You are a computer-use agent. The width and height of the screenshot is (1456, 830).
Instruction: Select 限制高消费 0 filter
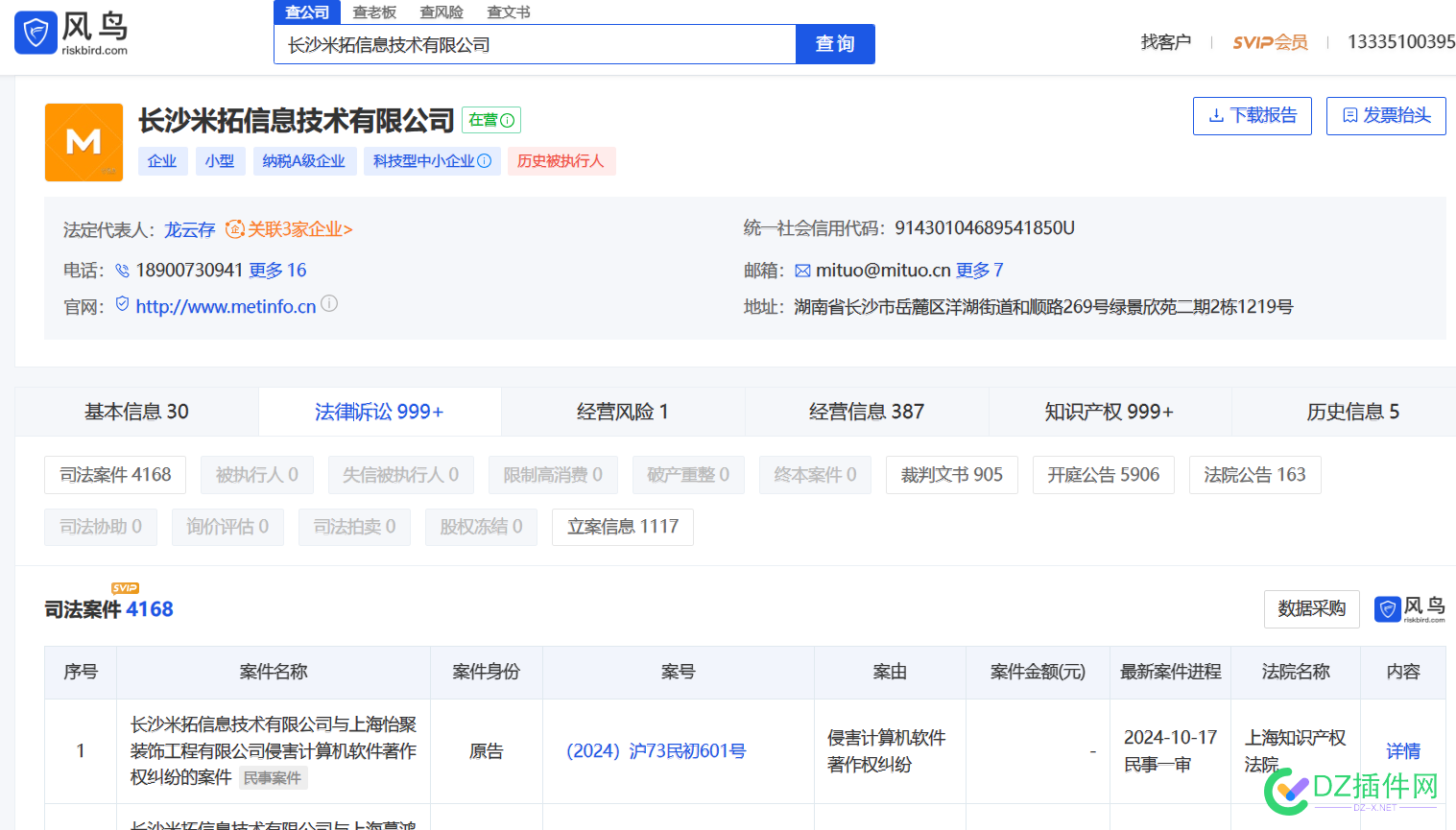pyautogui.click(x=553, y=475)
